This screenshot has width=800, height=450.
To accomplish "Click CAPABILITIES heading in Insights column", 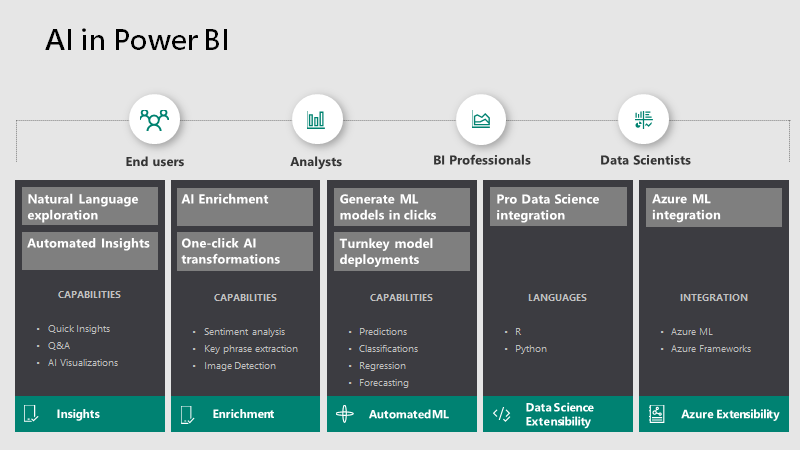I will click(89, 294).
